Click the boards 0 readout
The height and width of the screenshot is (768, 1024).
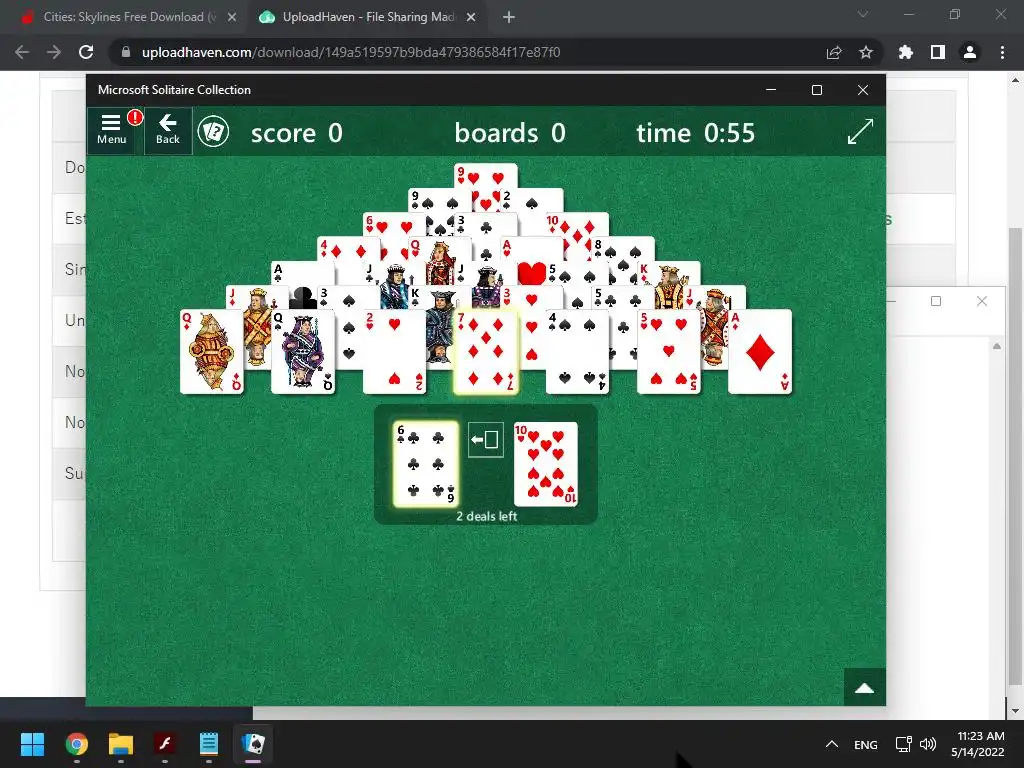[510, 133]
